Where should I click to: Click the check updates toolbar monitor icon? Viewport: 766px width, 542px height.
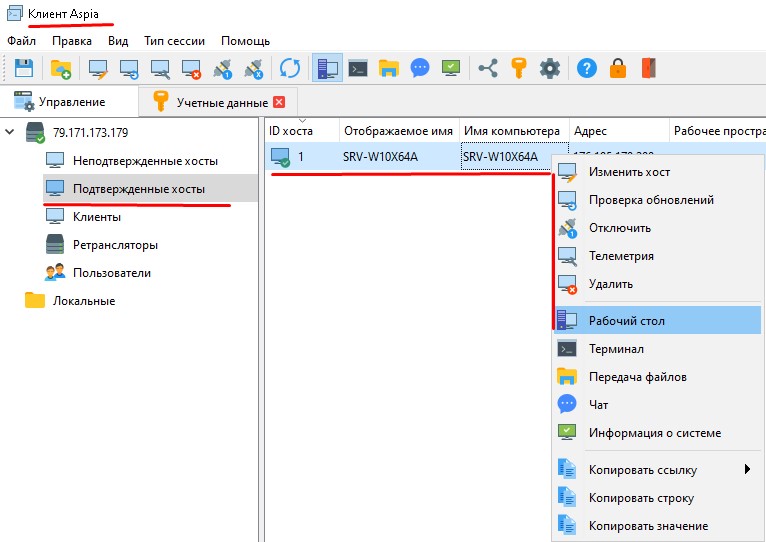[x=129, y=69]
